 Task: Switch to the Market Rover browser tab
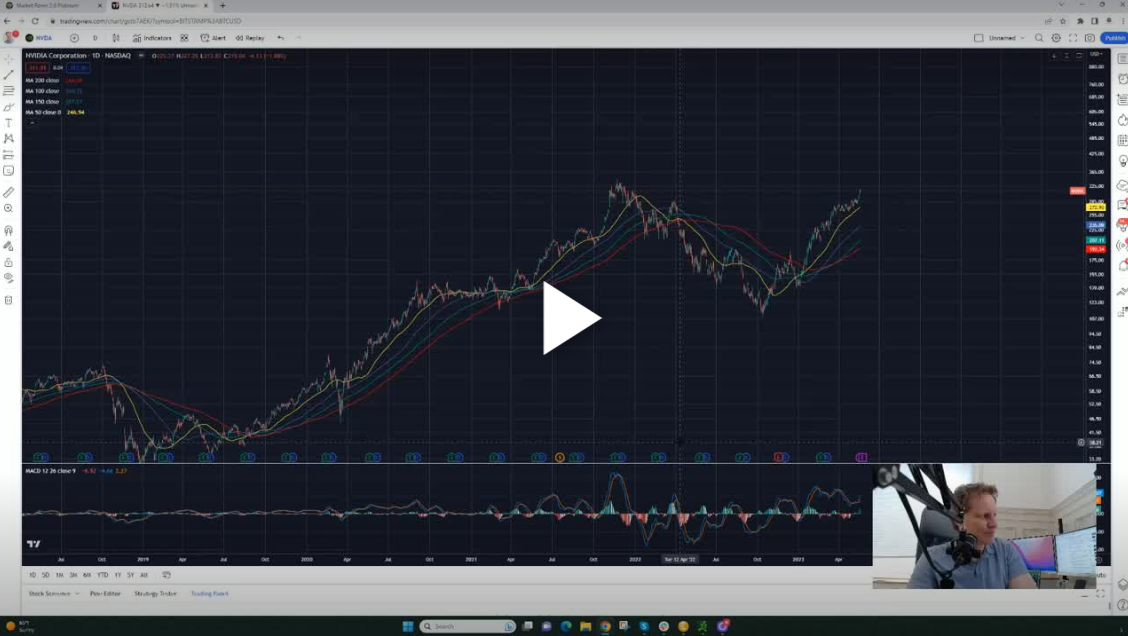(x=52, y=5)
